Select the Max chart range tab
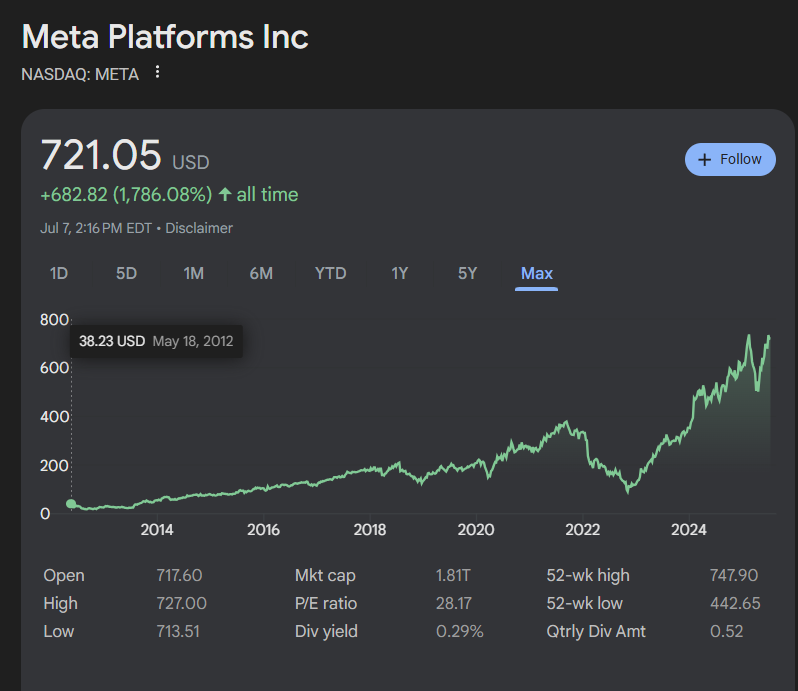Viewport: 798px width, 691px height. pyautogui.click(x=536, y=274)
